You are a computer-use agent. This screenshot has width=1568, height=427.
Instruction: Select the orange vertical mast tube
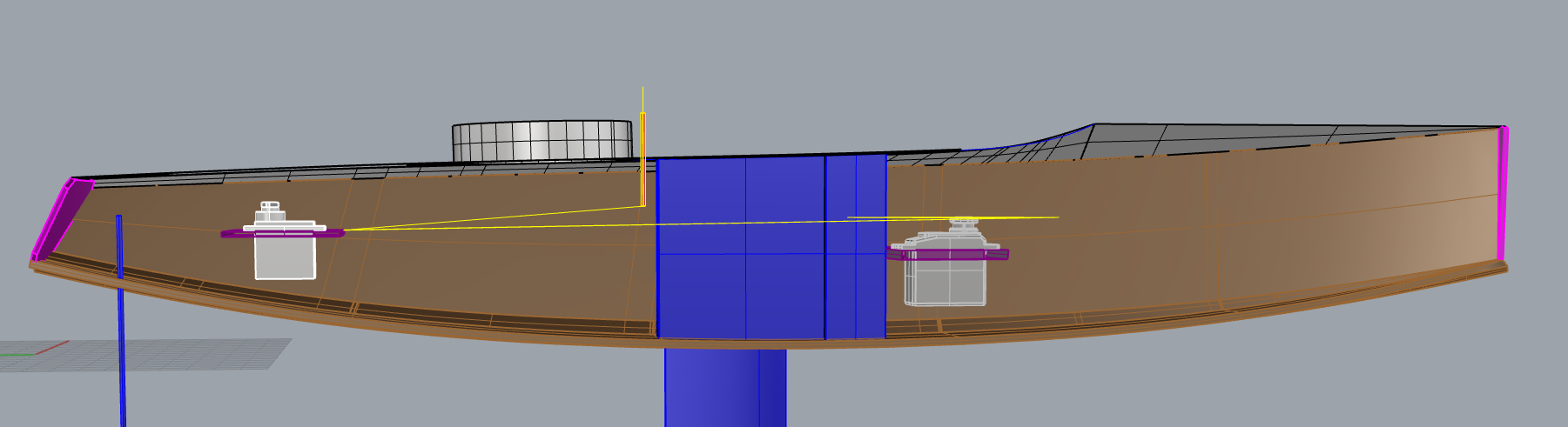tap(643, 161)
